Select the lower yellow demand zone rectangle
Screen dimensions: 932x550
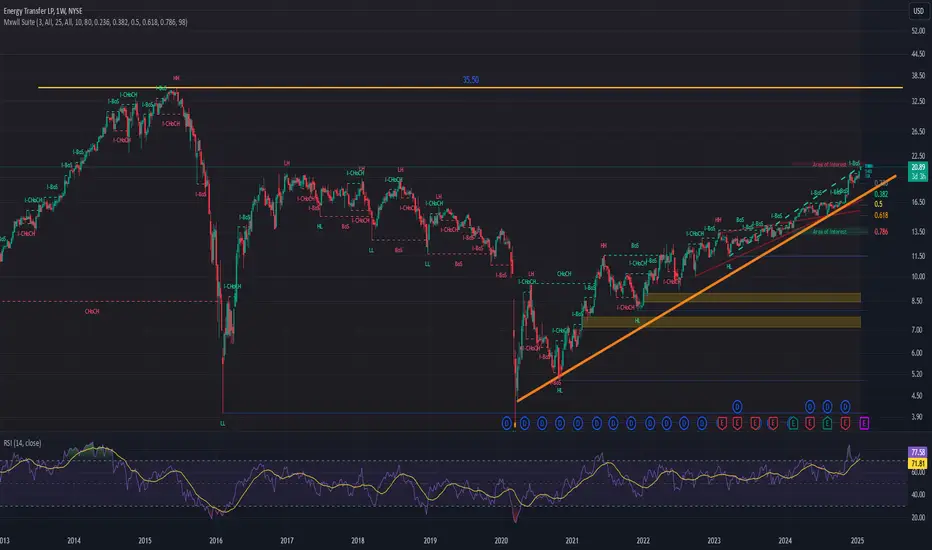coord(722,322)
